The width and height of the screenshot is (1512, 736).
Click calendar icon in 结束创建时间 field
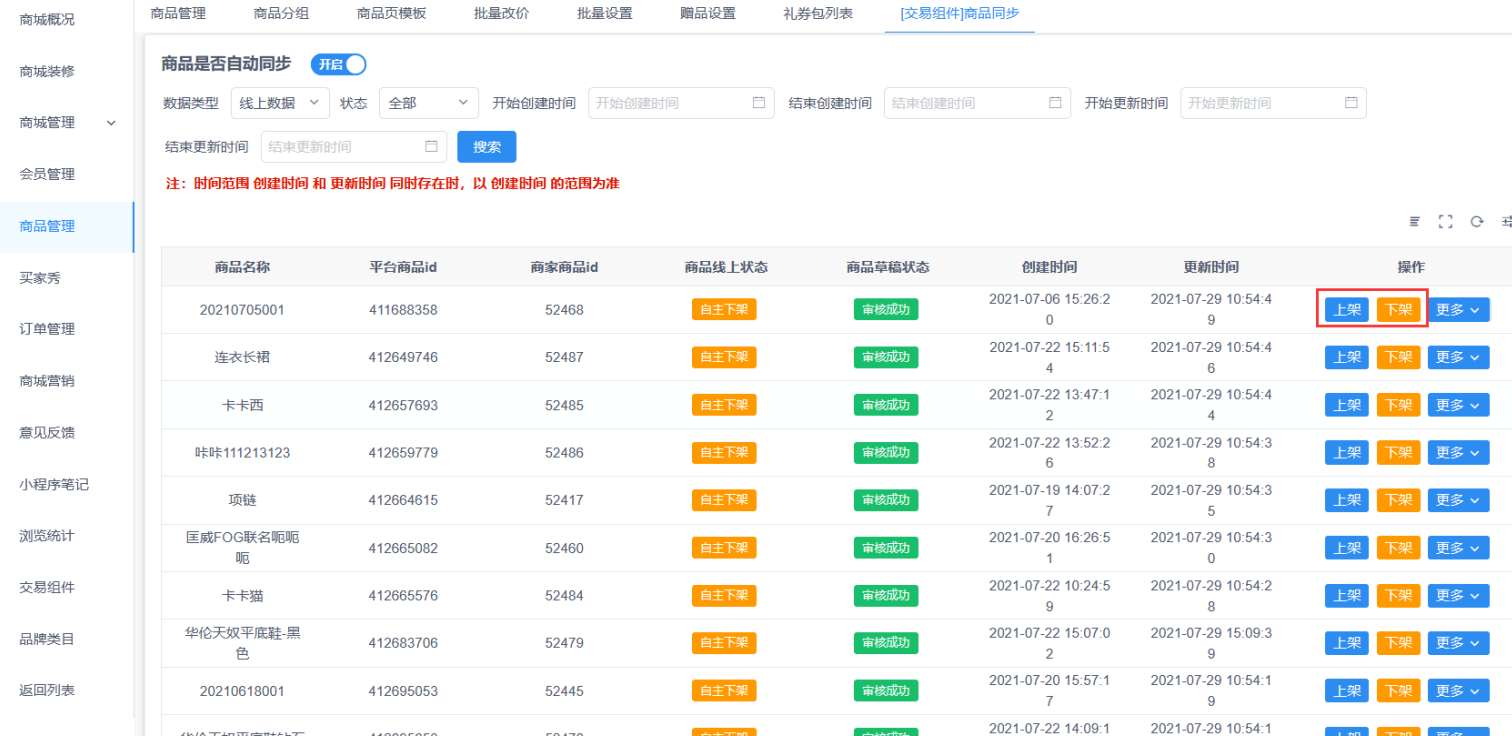(x=1054, y=103)
